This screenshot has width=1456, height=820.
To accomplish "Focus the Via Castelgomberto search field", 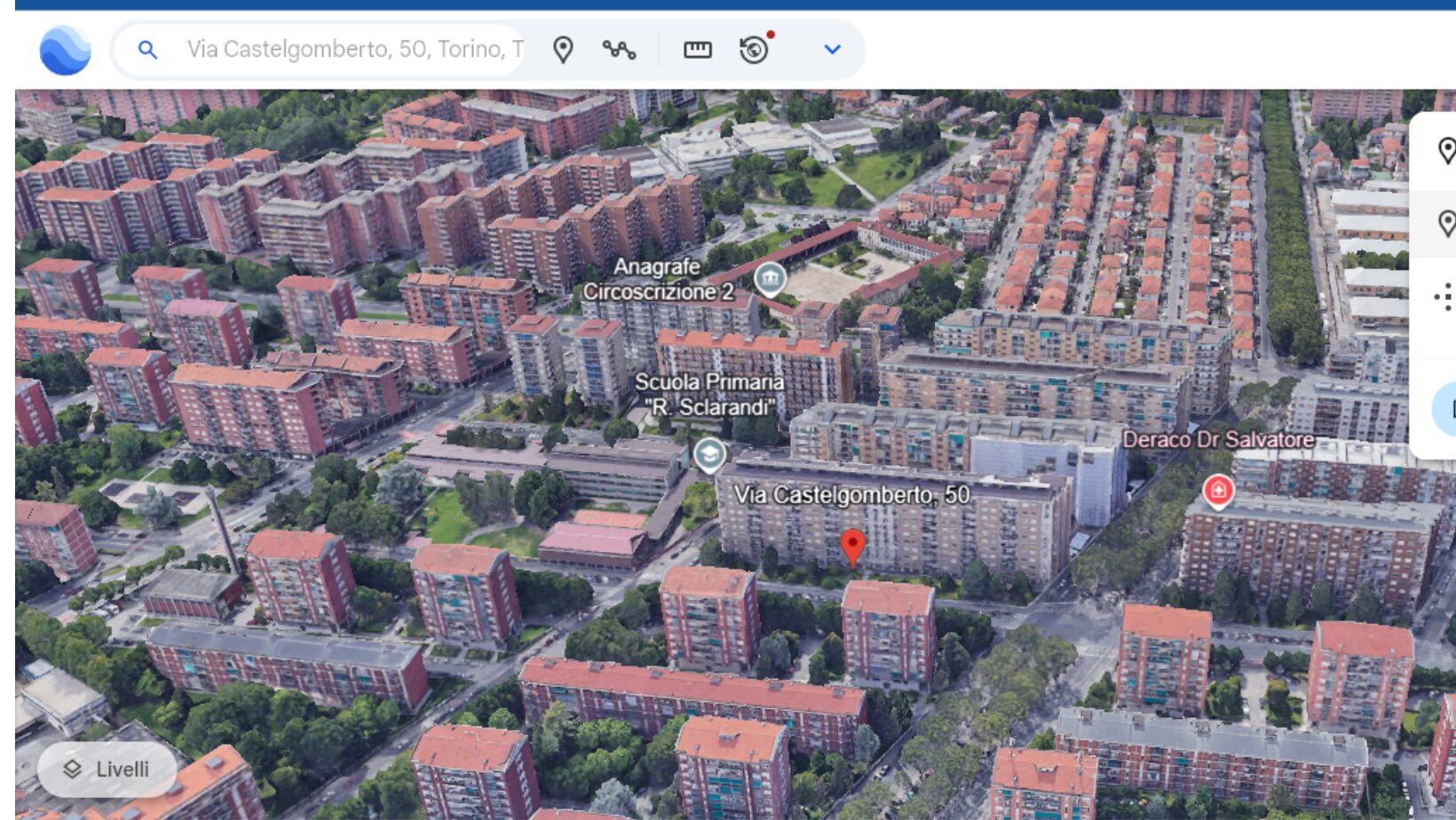I will point(355,49).
